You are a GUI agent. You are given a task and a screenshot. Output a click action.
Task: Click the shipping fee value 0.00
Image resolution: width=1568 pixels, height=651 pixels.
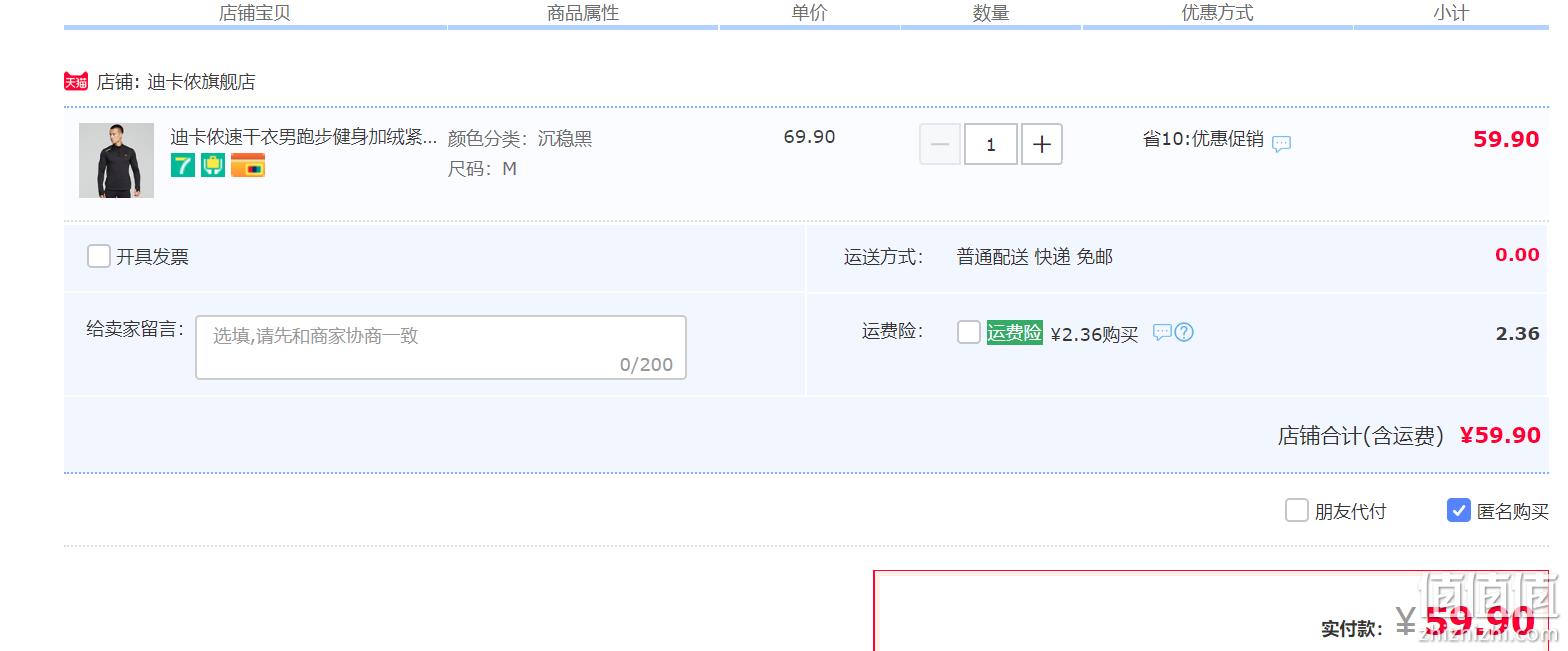[1517, 255]
